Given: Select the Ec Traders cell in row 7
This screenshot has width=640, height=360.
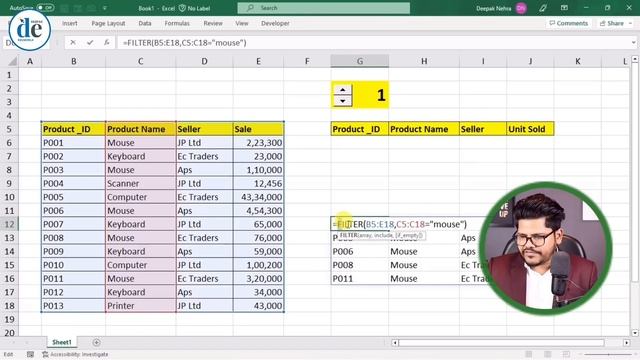Looking at the screenshot, I should [204, 156].
